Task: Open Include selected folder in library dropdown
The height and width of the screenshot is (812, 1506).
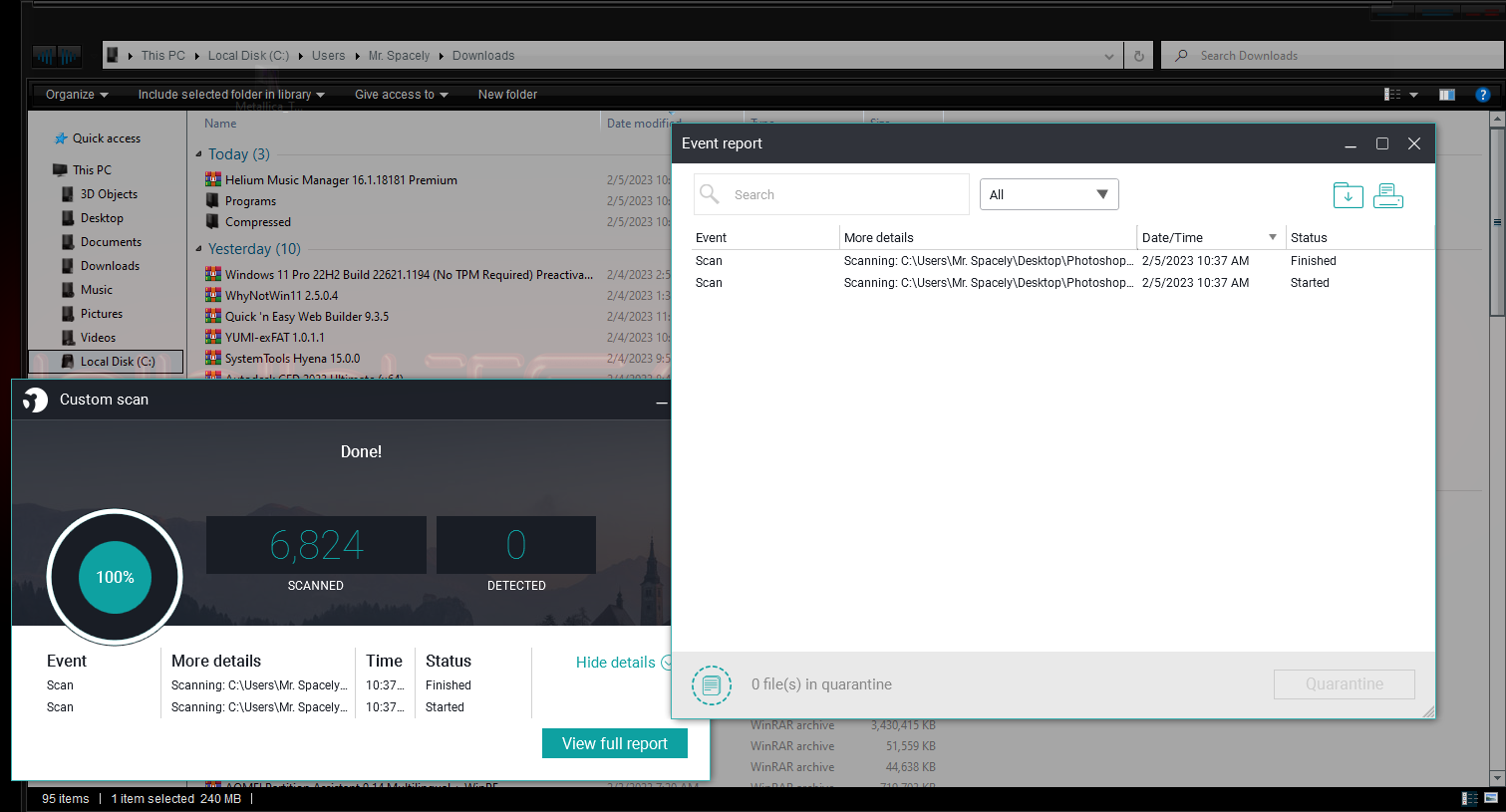Action: (x=231, y=95)
